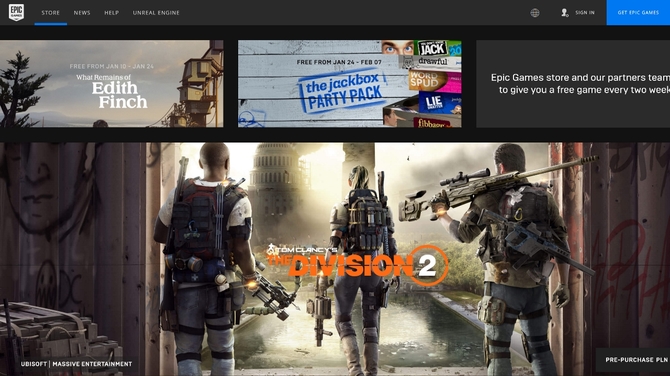Click the Epic Games logo
Image resolution: width=670 pixels, height=376 pixels.
tap(16, 12)
